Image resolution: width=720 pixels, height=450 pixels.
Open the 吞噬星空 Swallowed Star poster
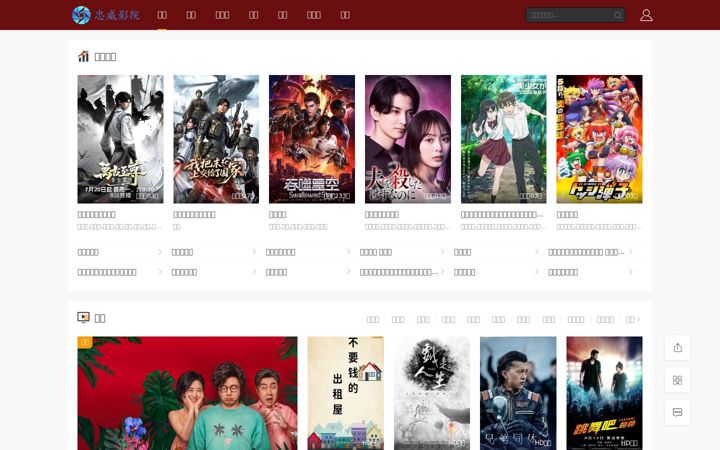[x=312, y=139]
